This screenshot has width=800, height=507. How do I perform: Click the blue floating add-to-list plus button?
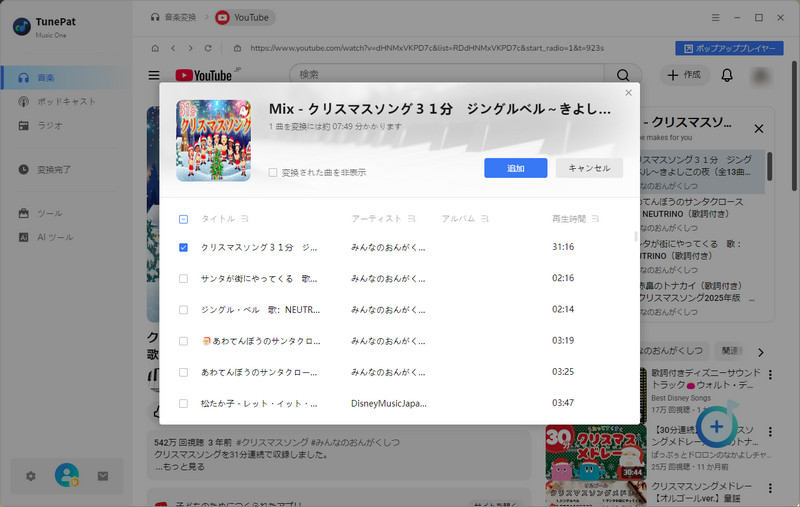[717, 426]
